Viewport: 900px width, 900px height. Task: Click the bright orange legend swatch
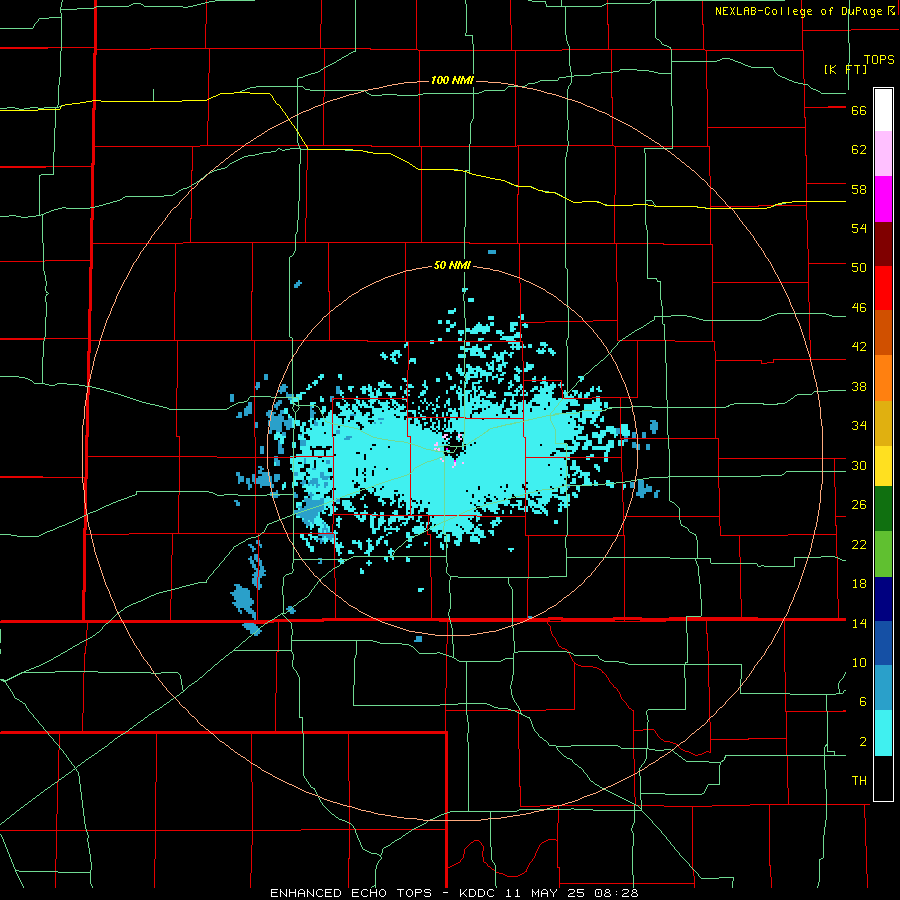point(883,378)
